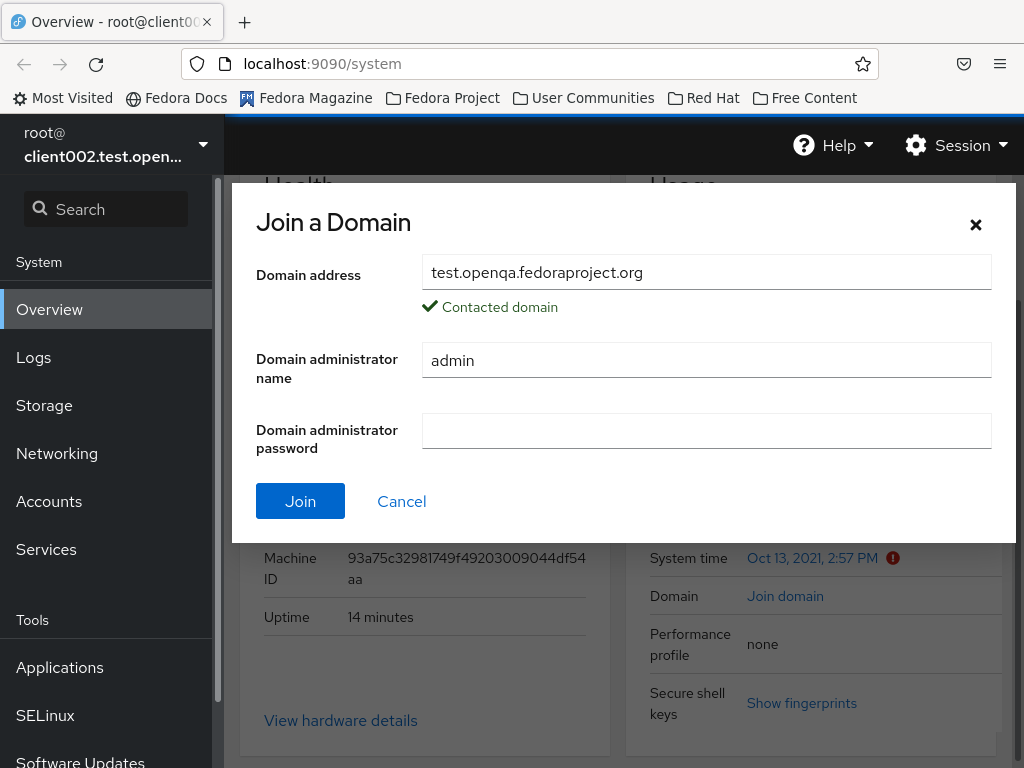
Task: Click the search magnifier icon in sidebar
Action: click(40, 208)
